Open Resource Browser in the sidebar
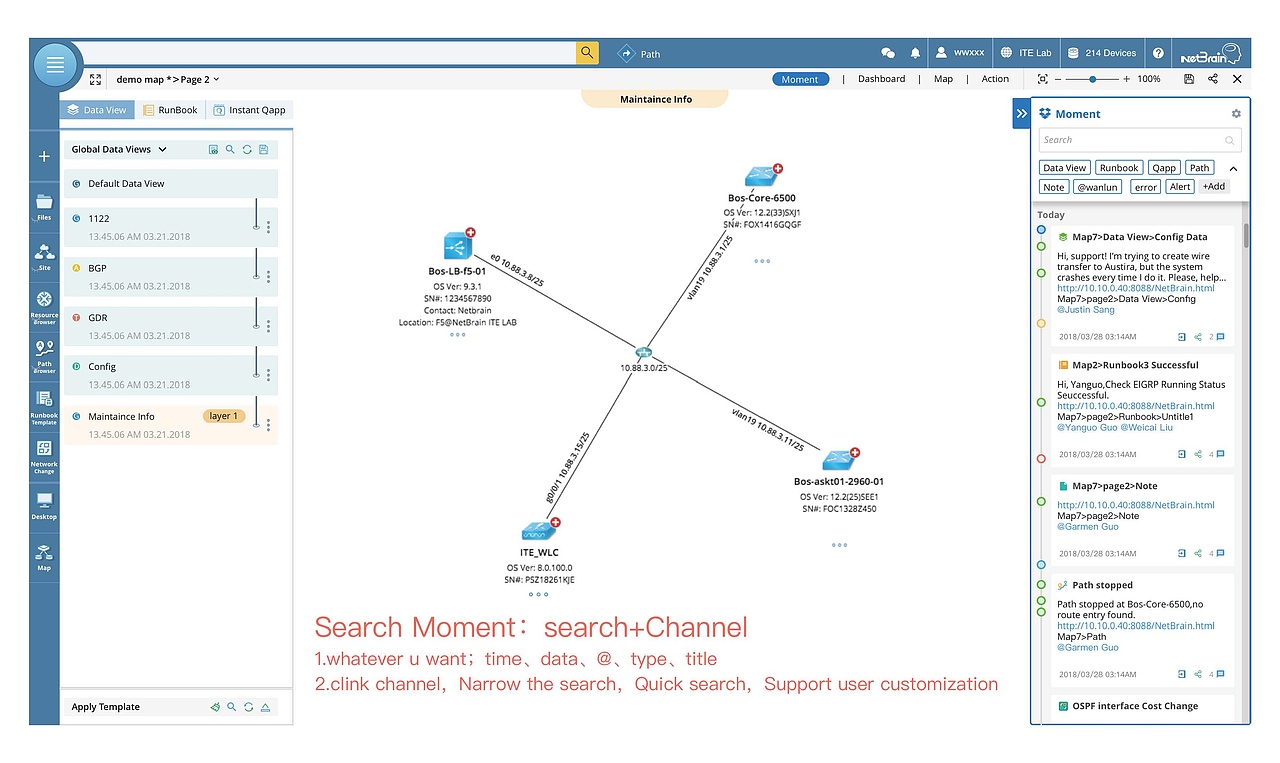This screenshot has height=763, width=1280. (44, 307)
